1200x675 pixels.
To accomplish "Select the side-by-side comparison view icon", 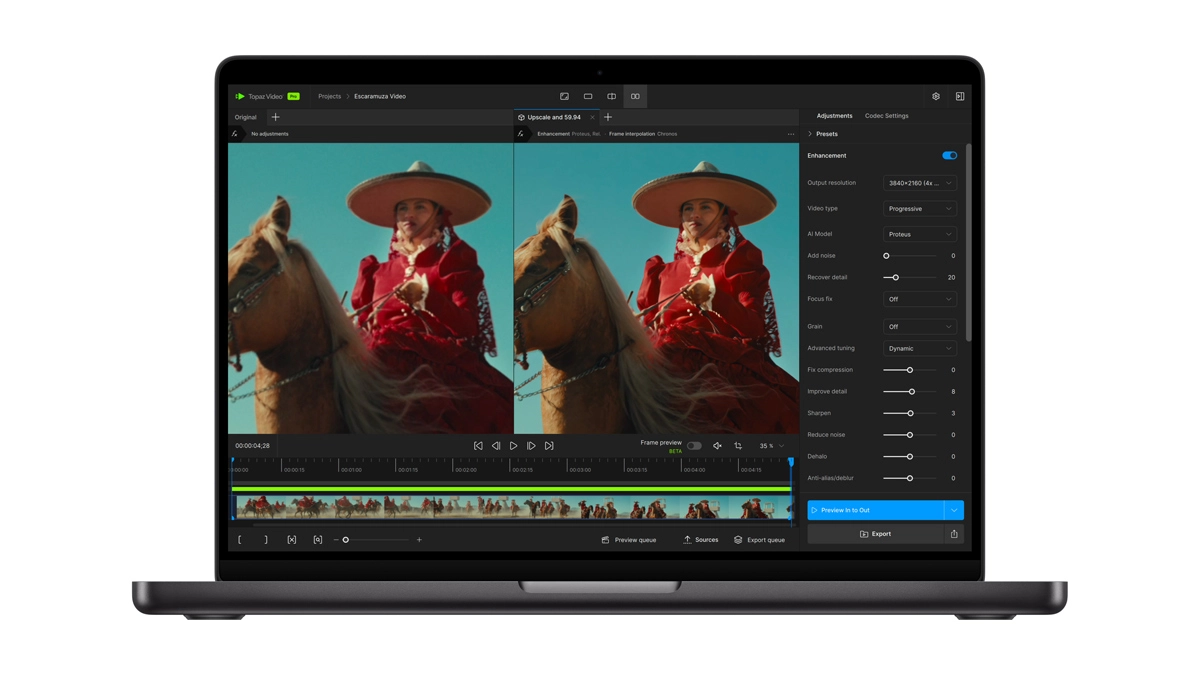I will 635,96.
